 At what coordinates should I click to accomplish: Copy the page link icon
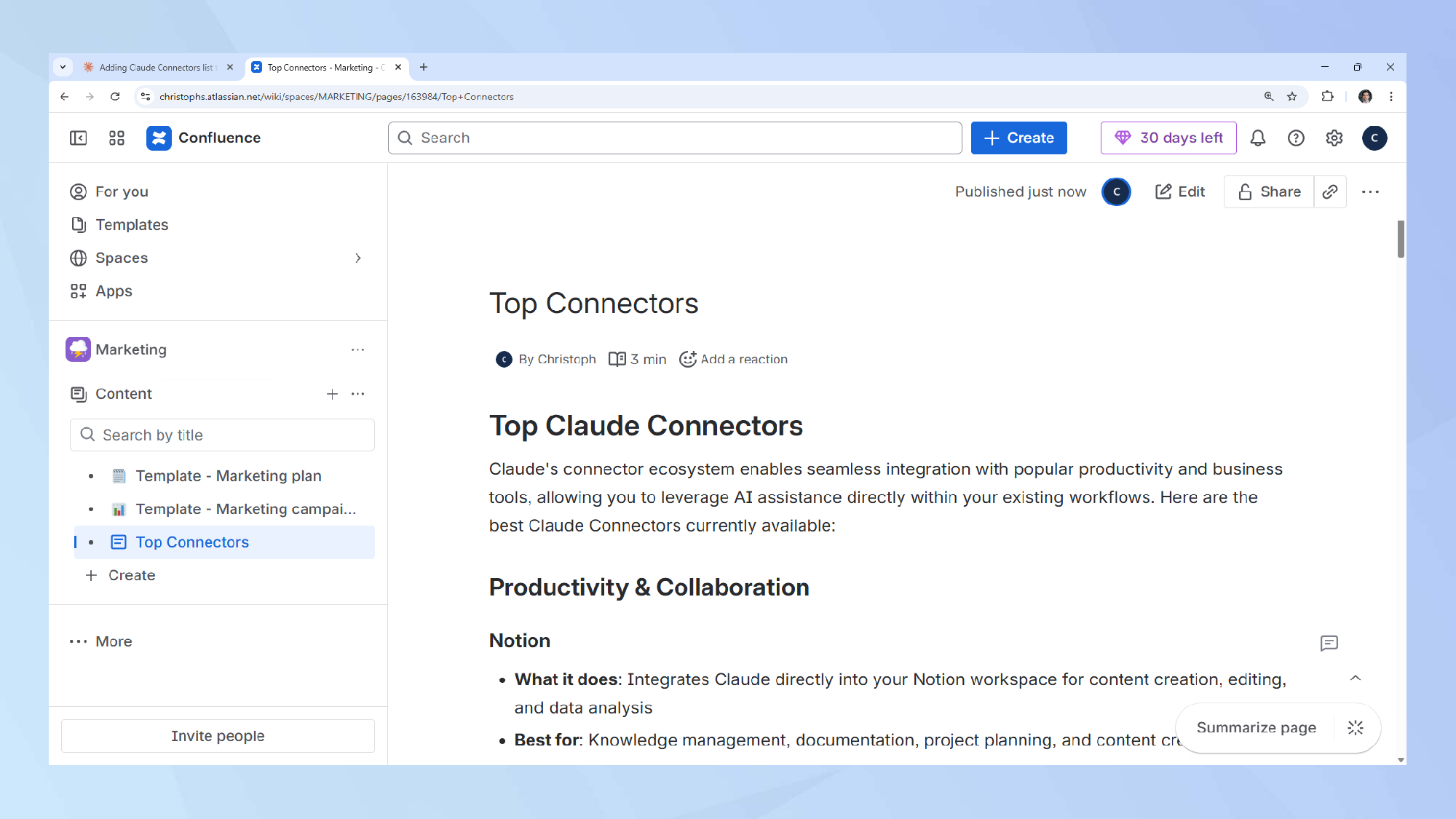1330,191
